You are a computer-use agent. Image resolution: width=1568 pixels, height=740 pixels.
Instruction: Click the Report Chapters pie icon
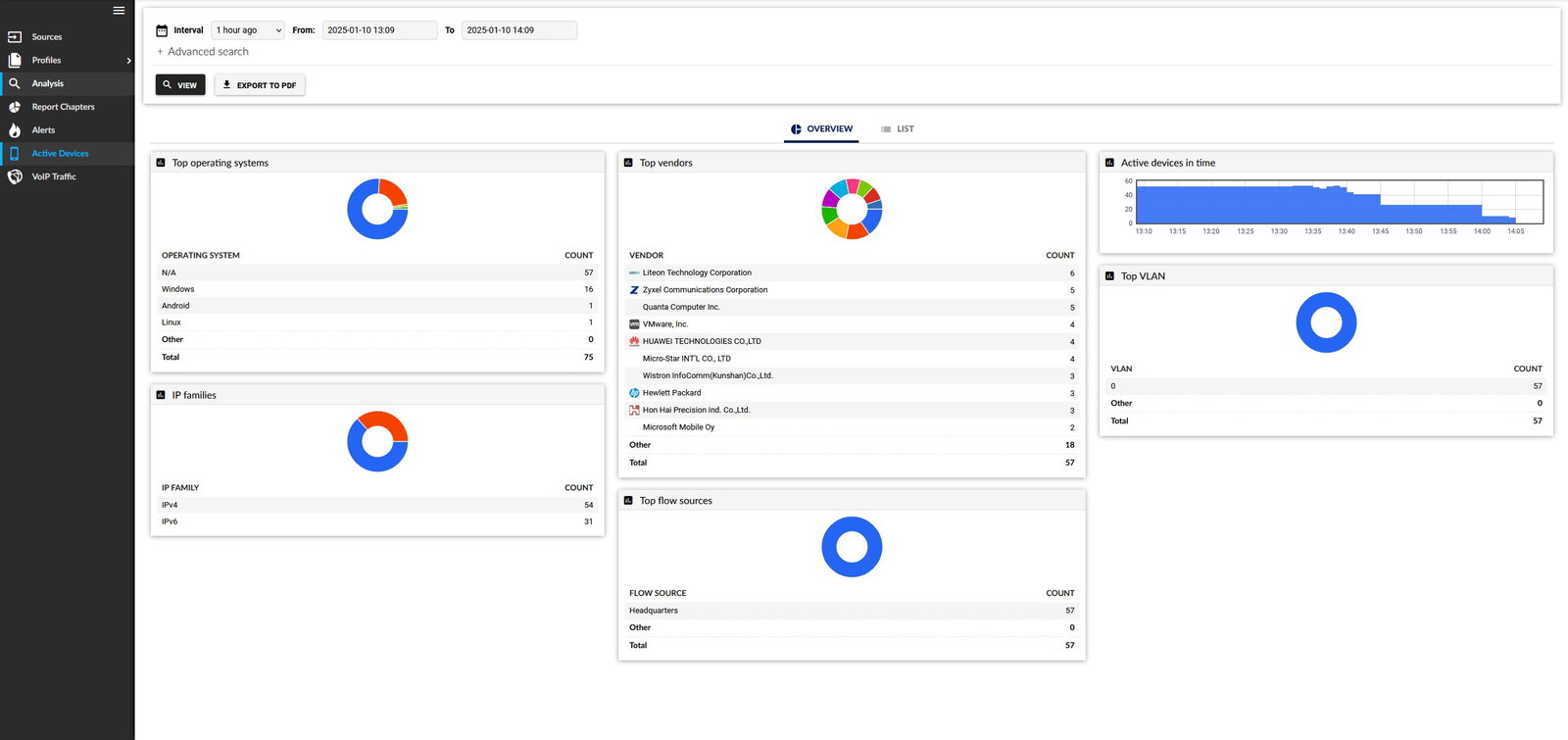coord(15,107)
